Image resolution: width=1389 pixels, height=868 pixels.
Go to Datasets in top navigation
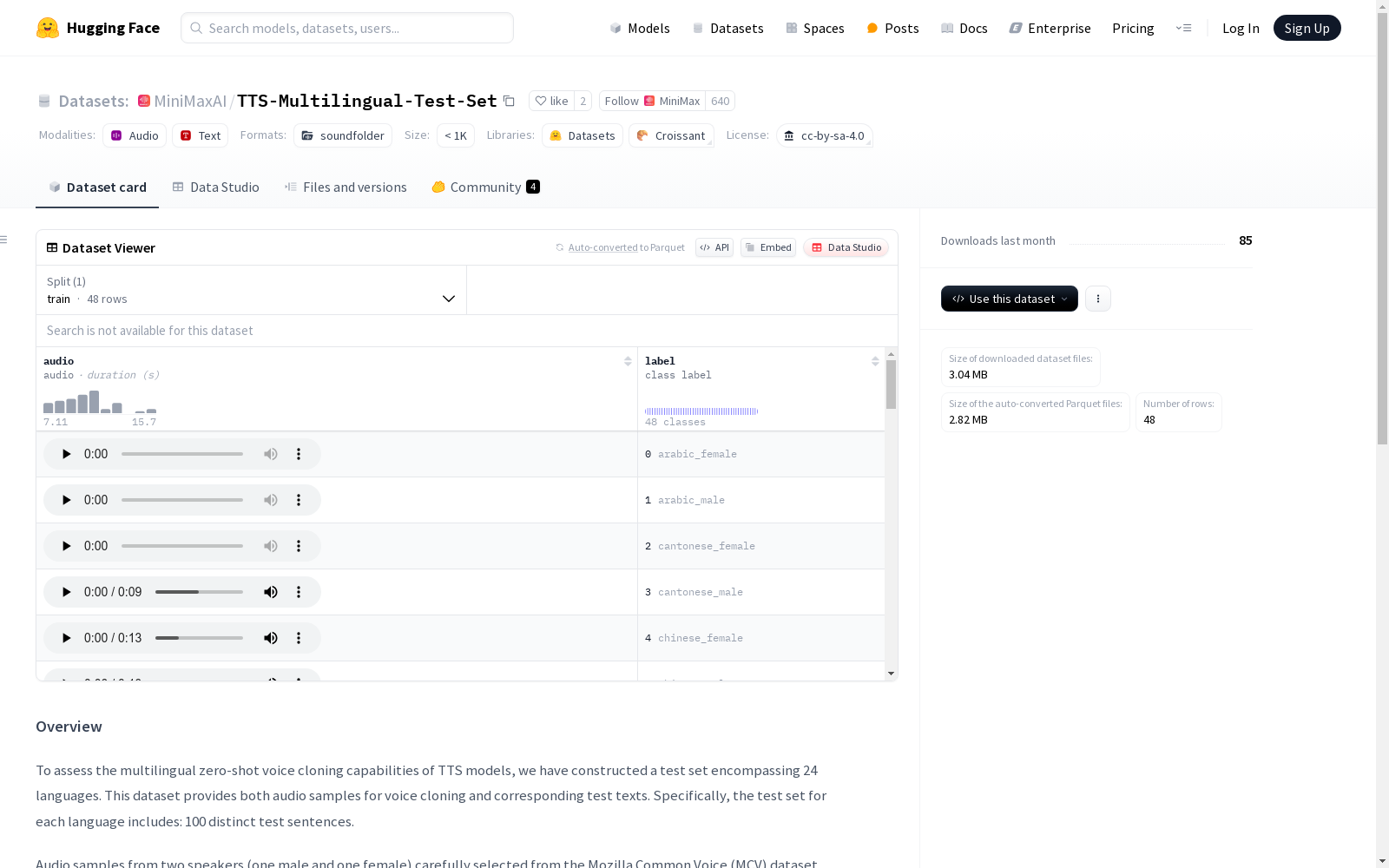click(727, 28)
